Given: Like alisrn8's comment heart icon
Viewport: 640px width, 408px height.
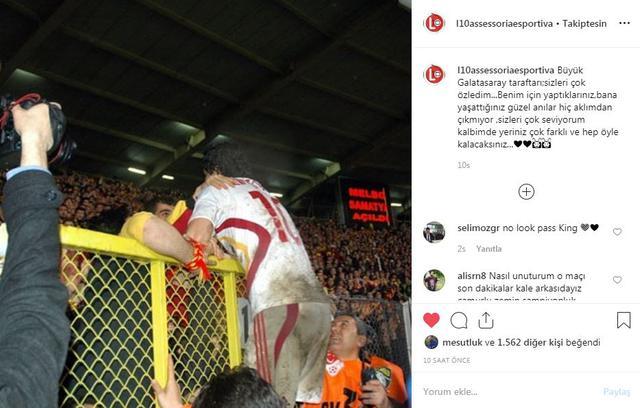Looking at the screenshot, I should [617, 280].
